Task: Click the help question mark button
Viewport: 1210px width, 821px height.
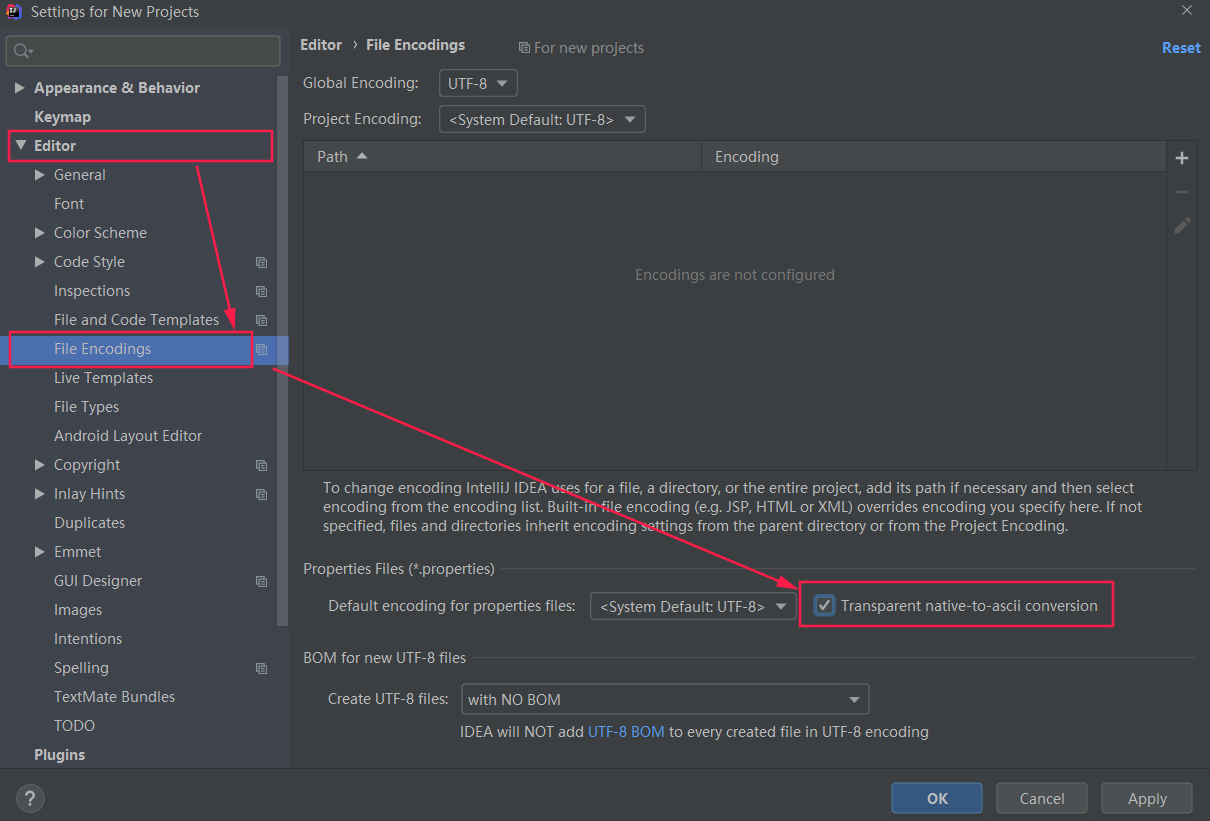Action: click(x=30, y=798)
